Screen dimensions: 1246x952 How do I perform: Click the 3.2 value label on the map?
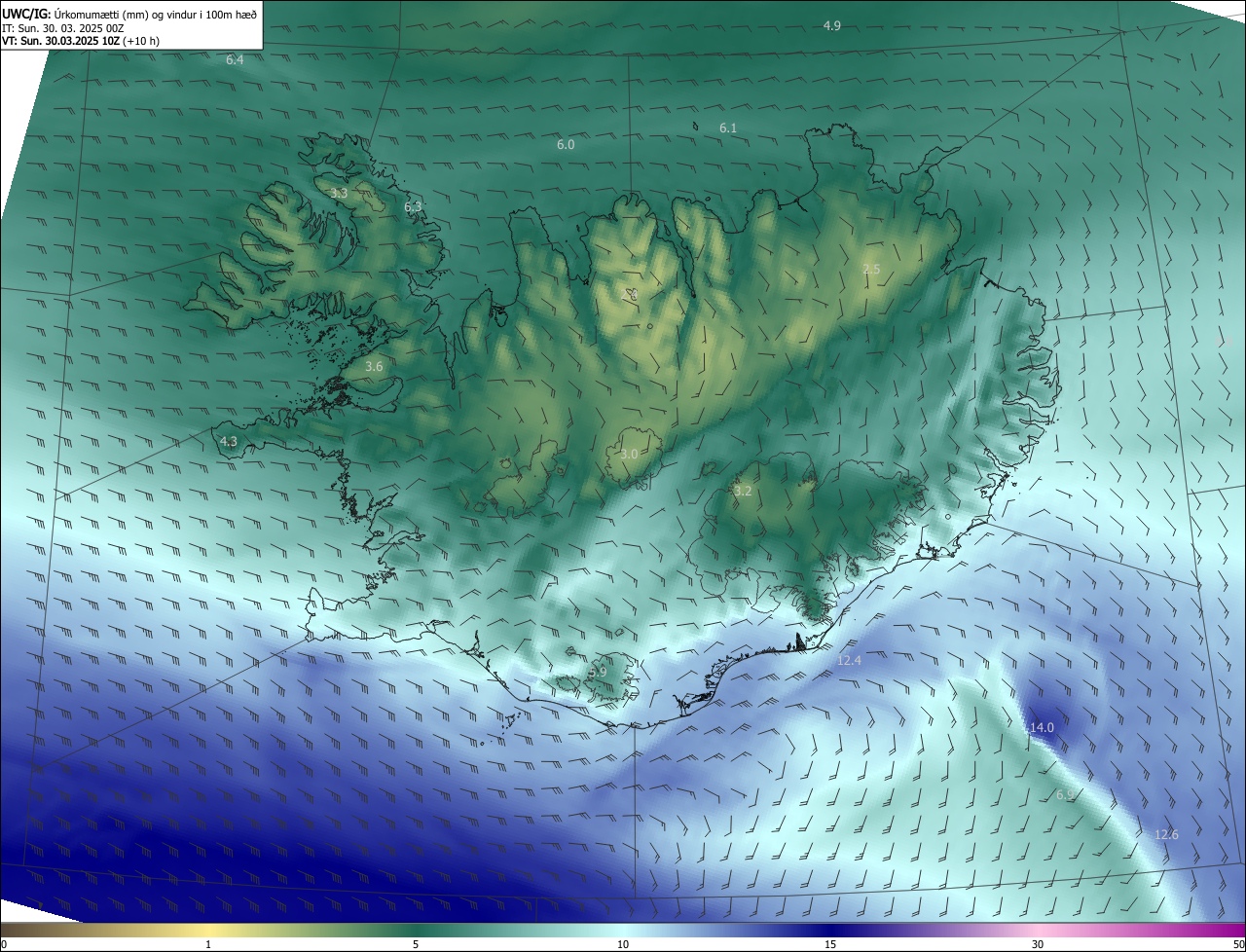click(743, 491)
